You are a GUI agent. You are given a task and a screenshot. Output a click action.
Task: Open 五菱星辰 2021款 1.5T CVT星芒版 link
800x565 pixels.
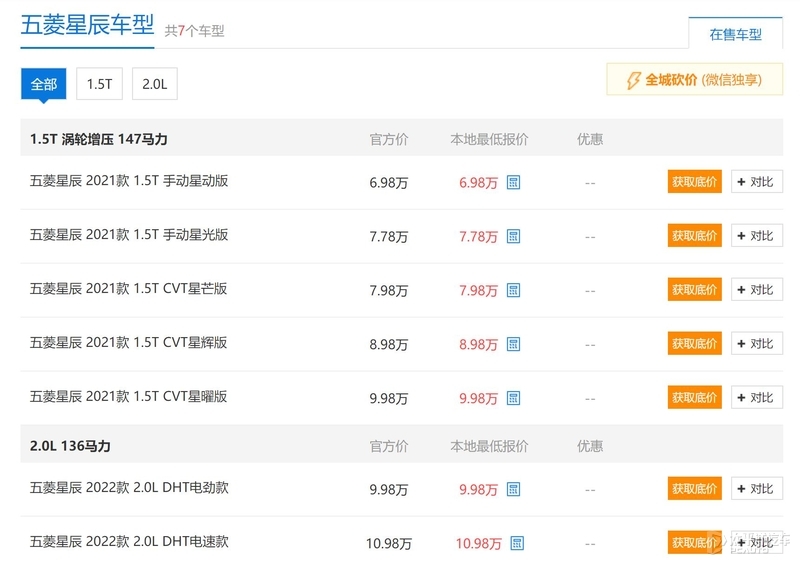tap(129, 289)
